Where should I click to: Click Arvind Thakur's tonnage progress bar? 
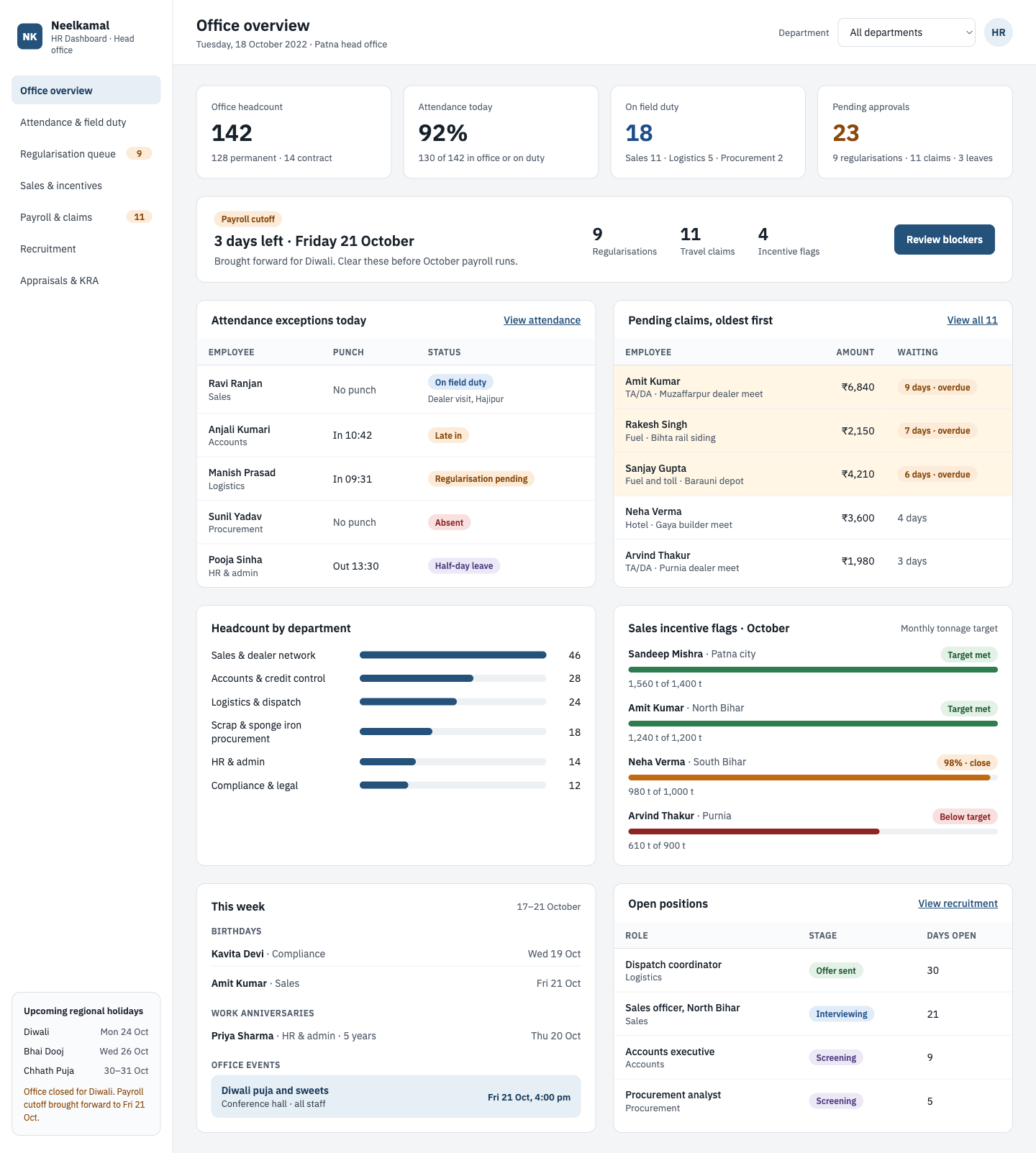(x=813, y=831)
